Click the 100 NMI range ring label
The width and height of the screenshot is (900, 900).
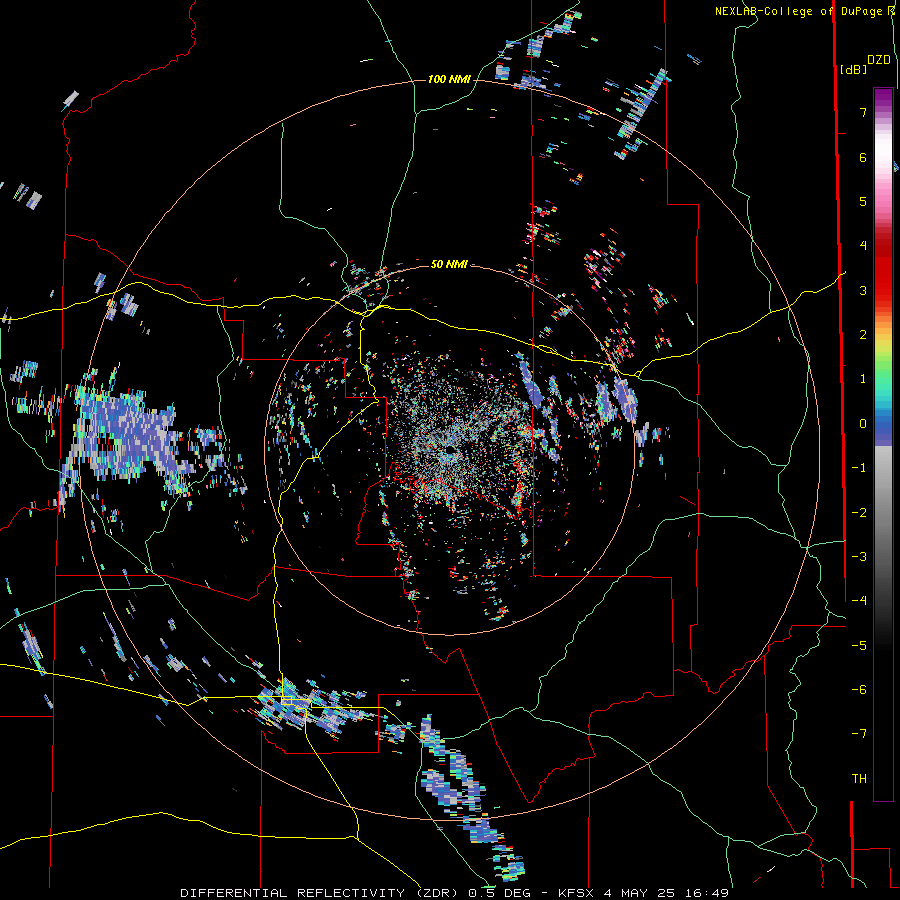449,79
